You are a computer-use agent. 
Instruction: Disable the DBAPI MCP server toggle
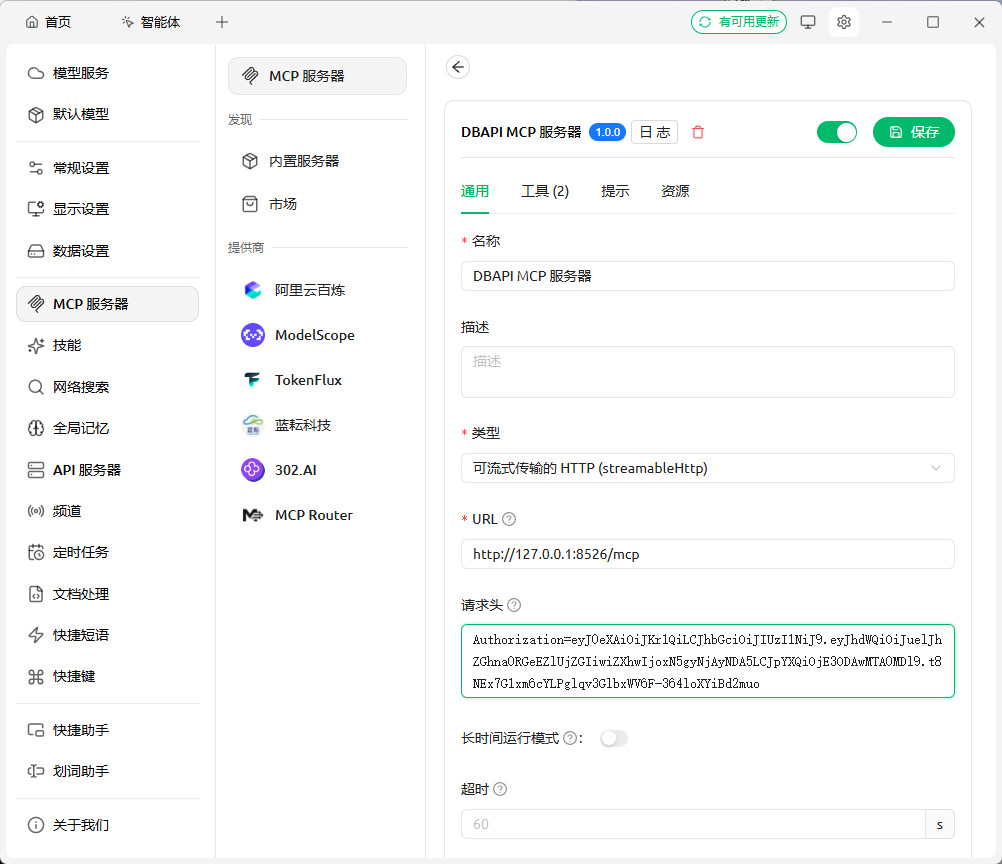click(x=836, y=132)
